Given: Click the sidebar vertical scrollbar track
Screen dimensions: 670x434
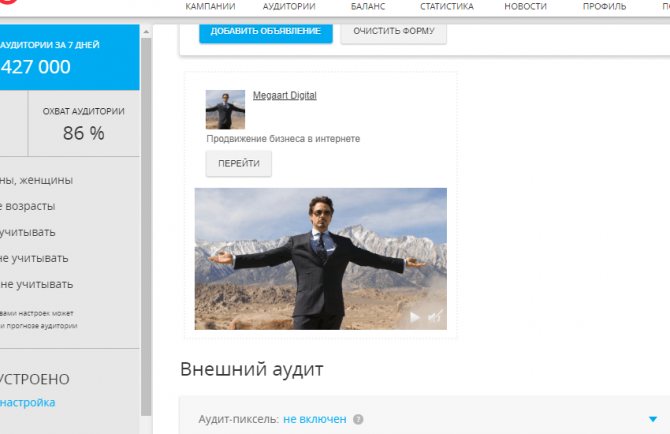Looking at the screenshot, I should (x=146, y=226).
